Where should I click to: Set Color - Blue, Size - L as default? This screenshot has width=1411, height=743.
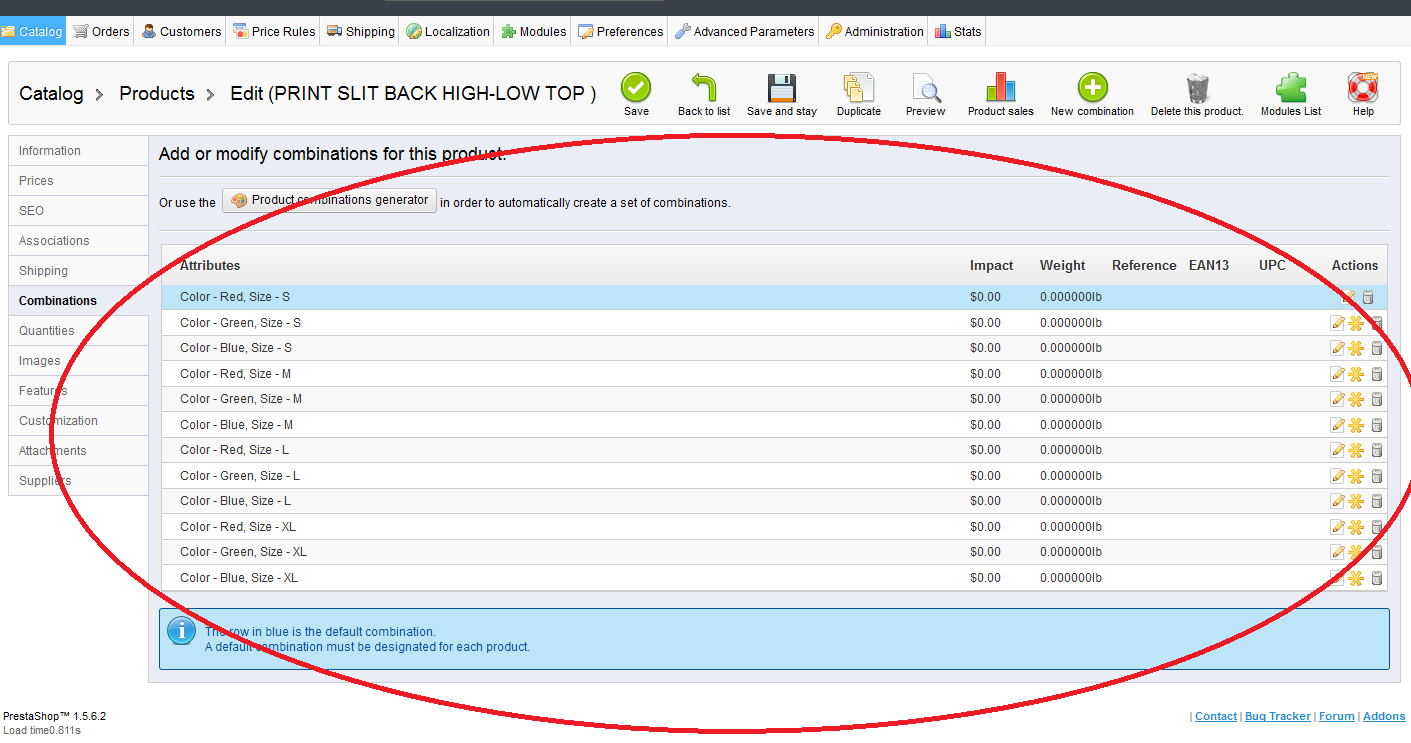point(1356,501)
